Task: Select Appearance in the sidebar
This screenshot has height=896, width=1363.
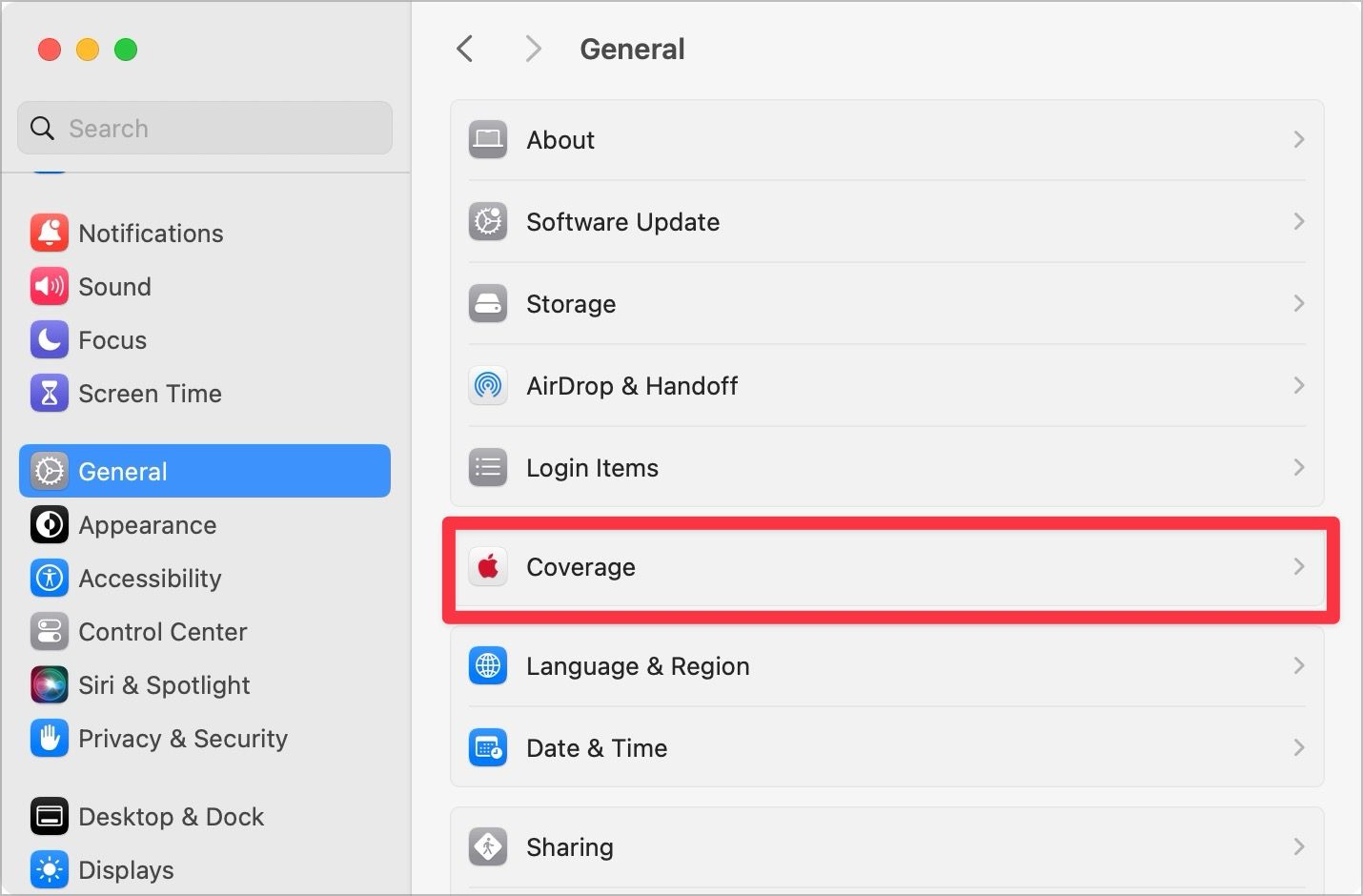Action: point(147,525)
